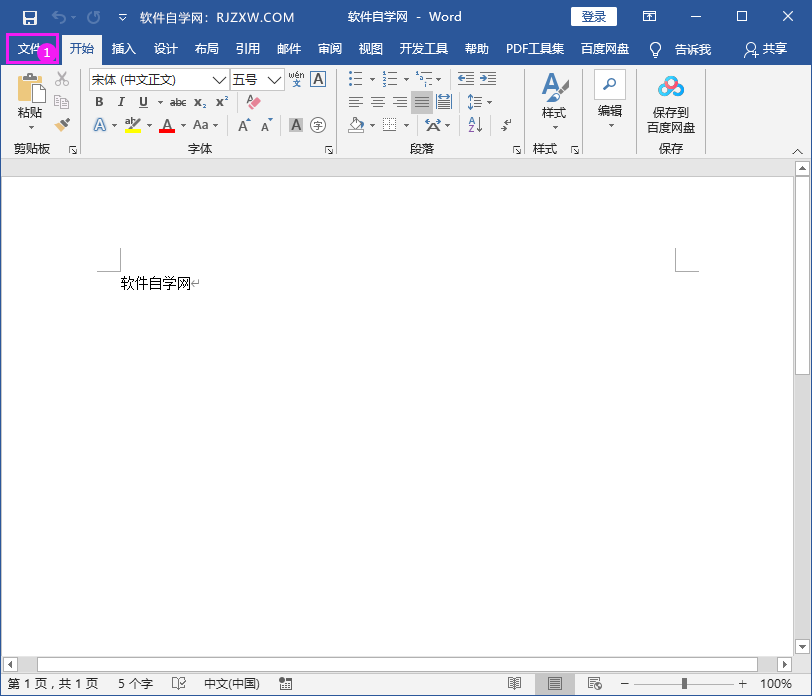Click the 登录 button

[593, 17]
